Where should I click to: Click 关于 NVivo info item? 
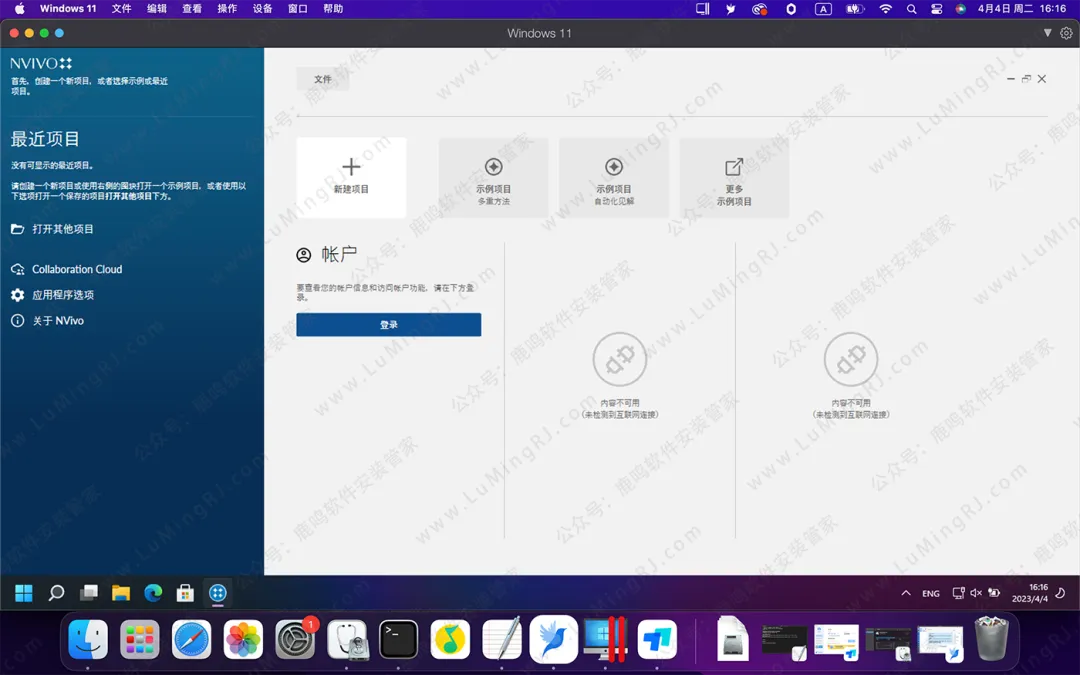(57, 321)
